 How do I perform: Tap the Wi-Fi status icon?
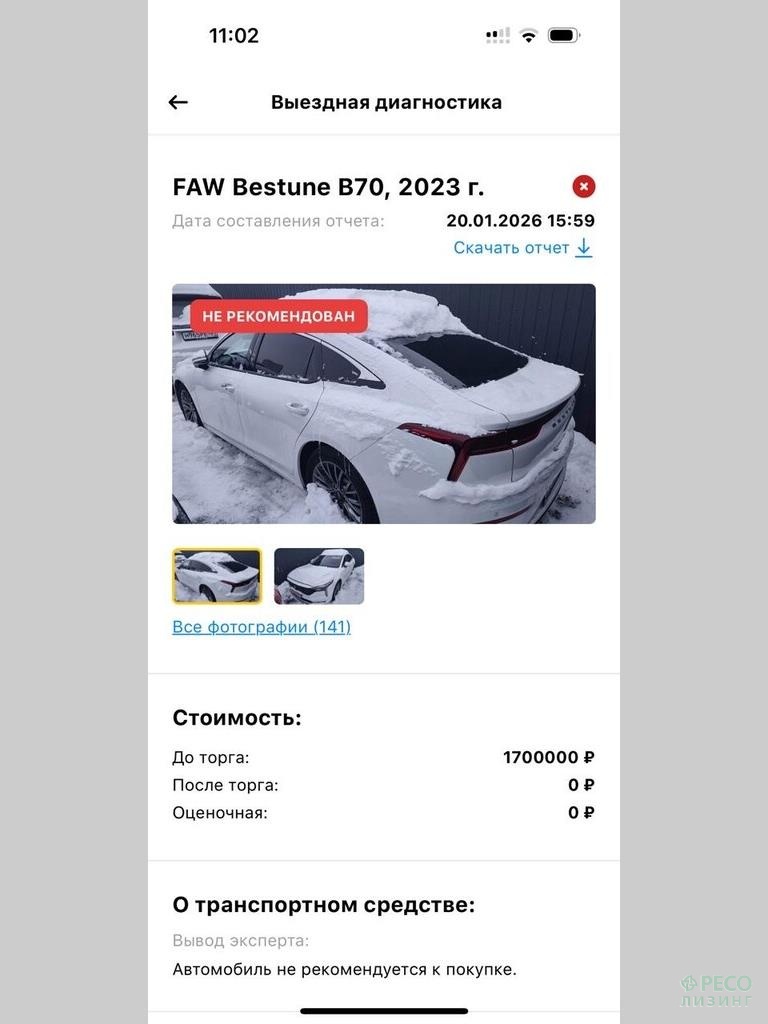528,35
